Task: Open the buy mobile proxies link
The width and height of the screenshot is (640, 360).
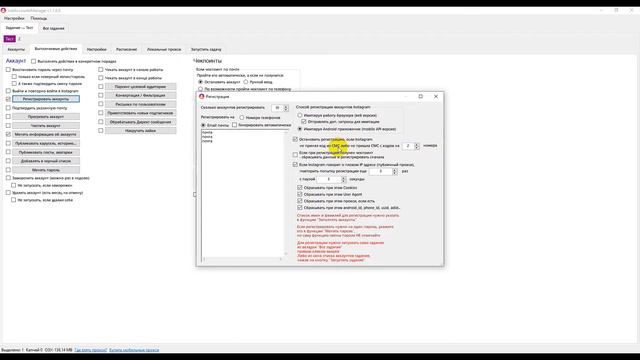Action: point(134,350)
